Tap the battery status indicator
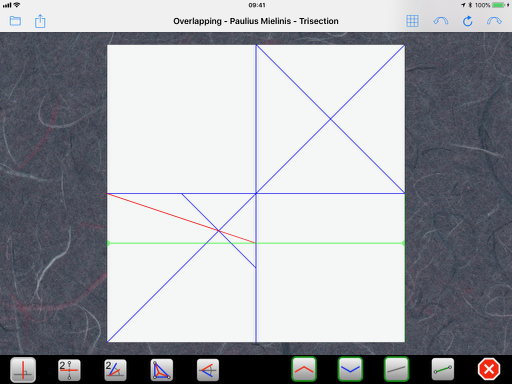This screenshot has height=384, width=512. 499,5
